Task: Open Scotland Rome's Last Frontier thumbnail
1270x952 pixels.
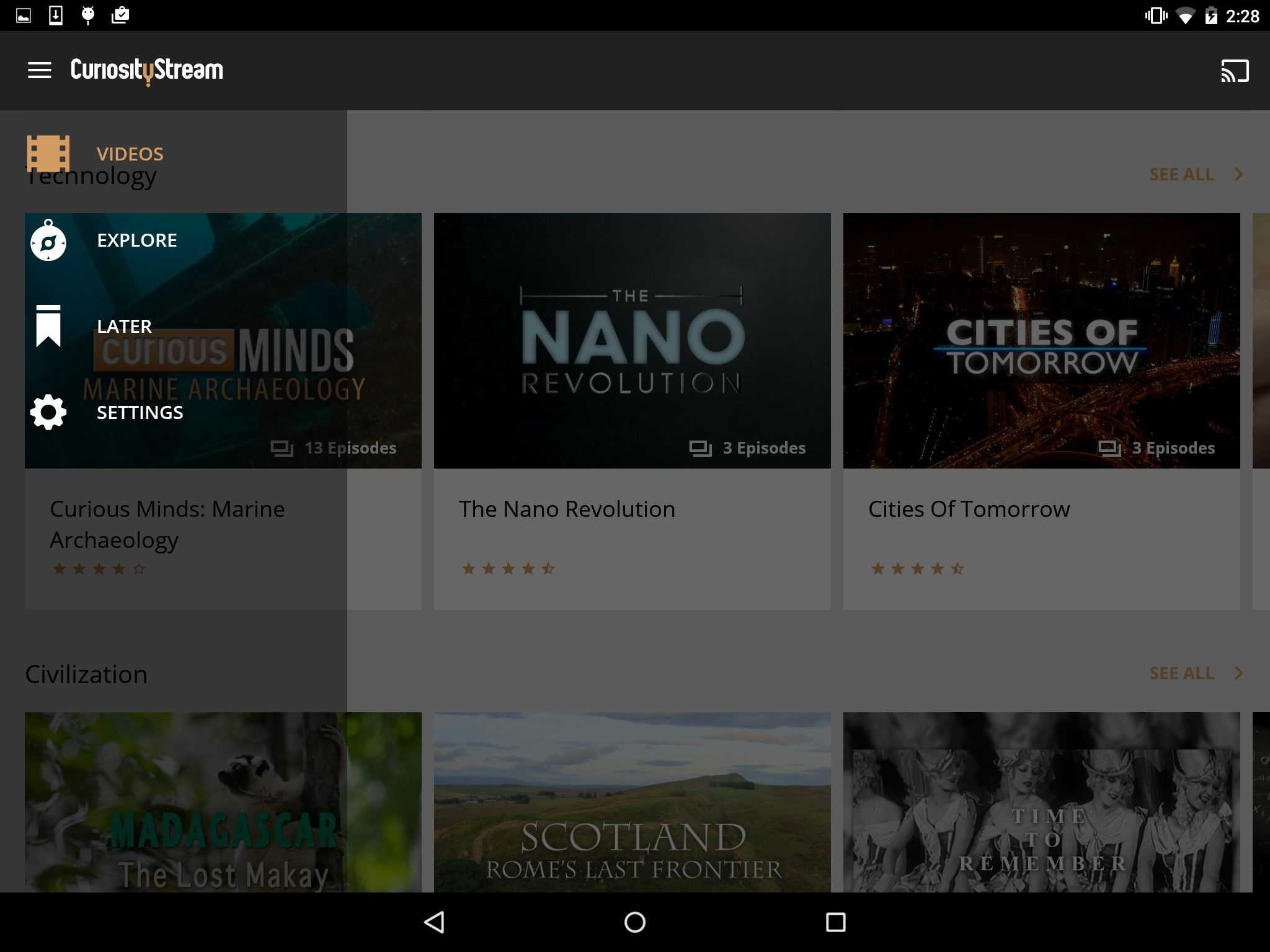Action: click(632, 803)
